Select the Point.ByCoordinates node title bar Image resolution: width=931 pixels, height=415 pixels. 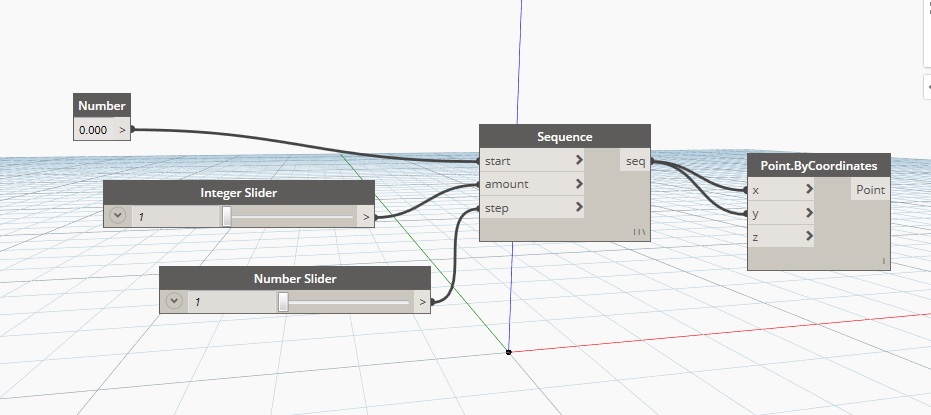pyautogui.click(x=818, y=166)
